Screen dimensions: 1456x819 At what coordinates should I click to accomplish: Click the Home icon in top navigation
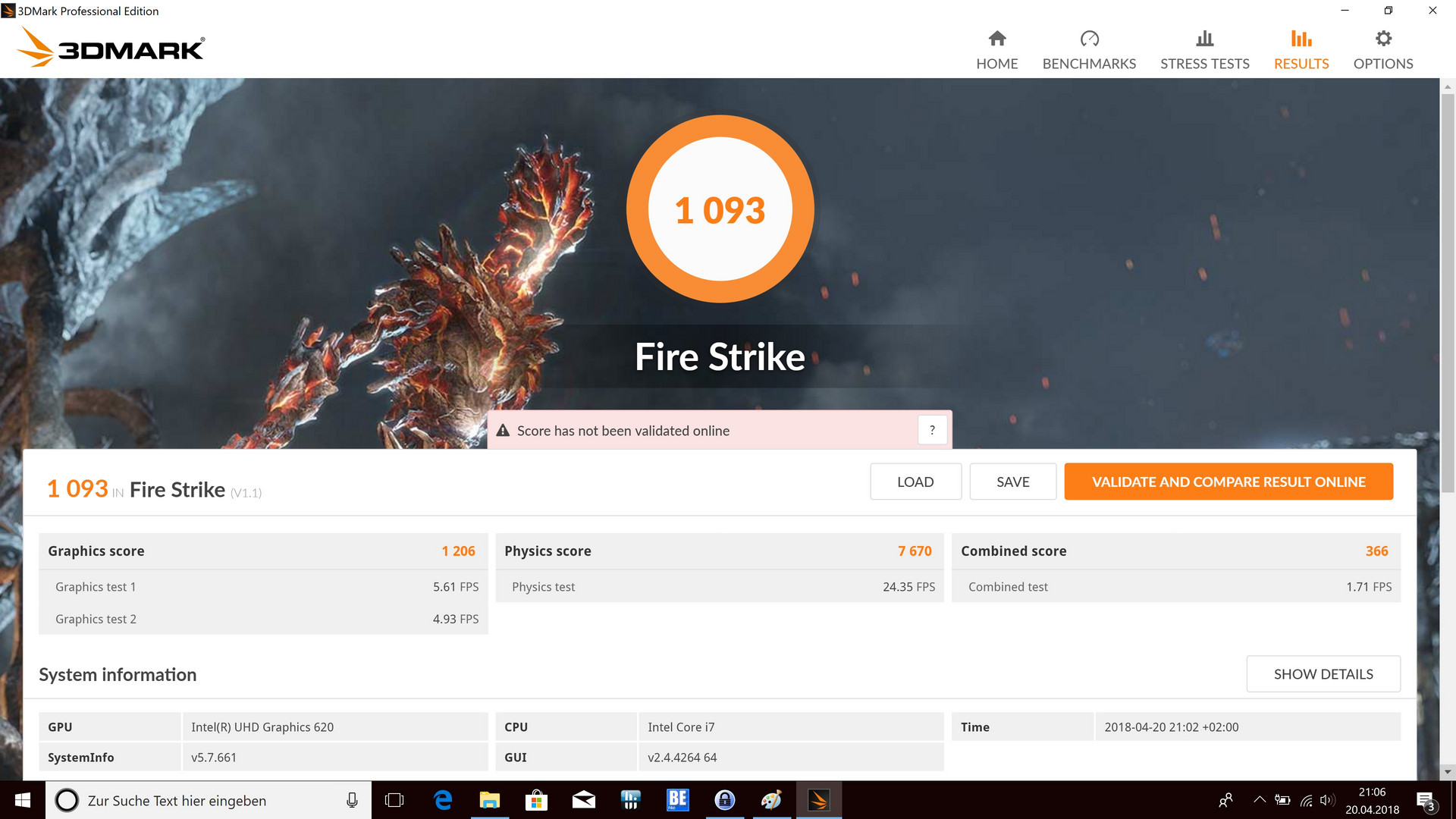coord(996,39)
